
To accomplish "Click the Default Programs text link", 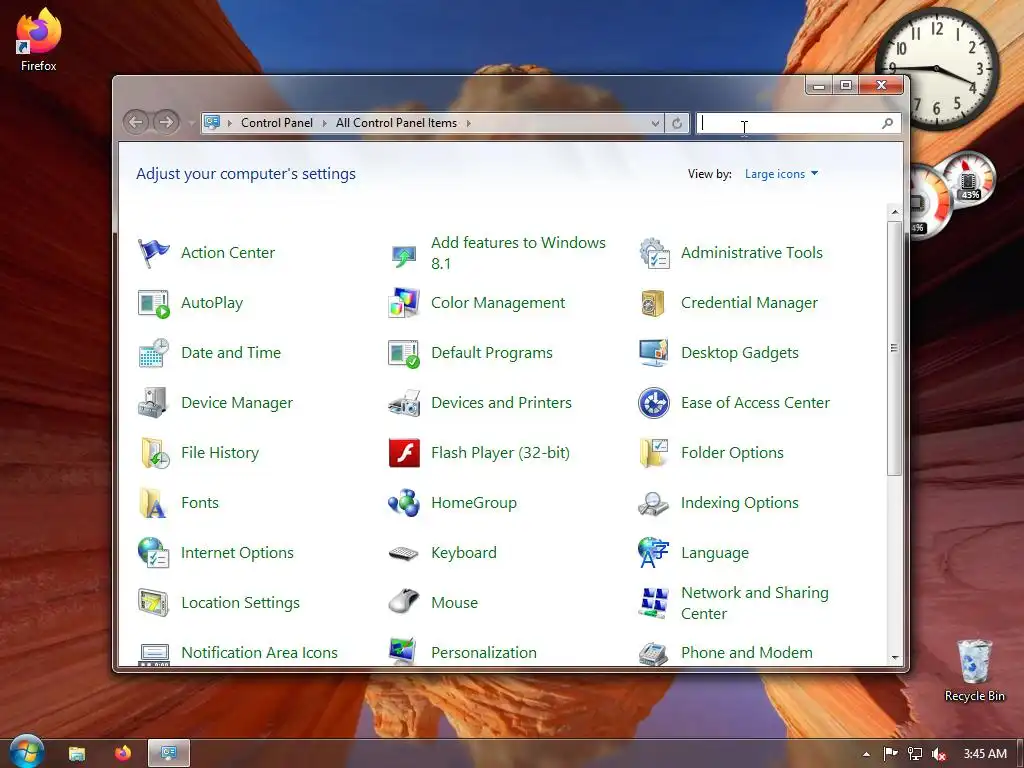I will click(x=492, y=353).
